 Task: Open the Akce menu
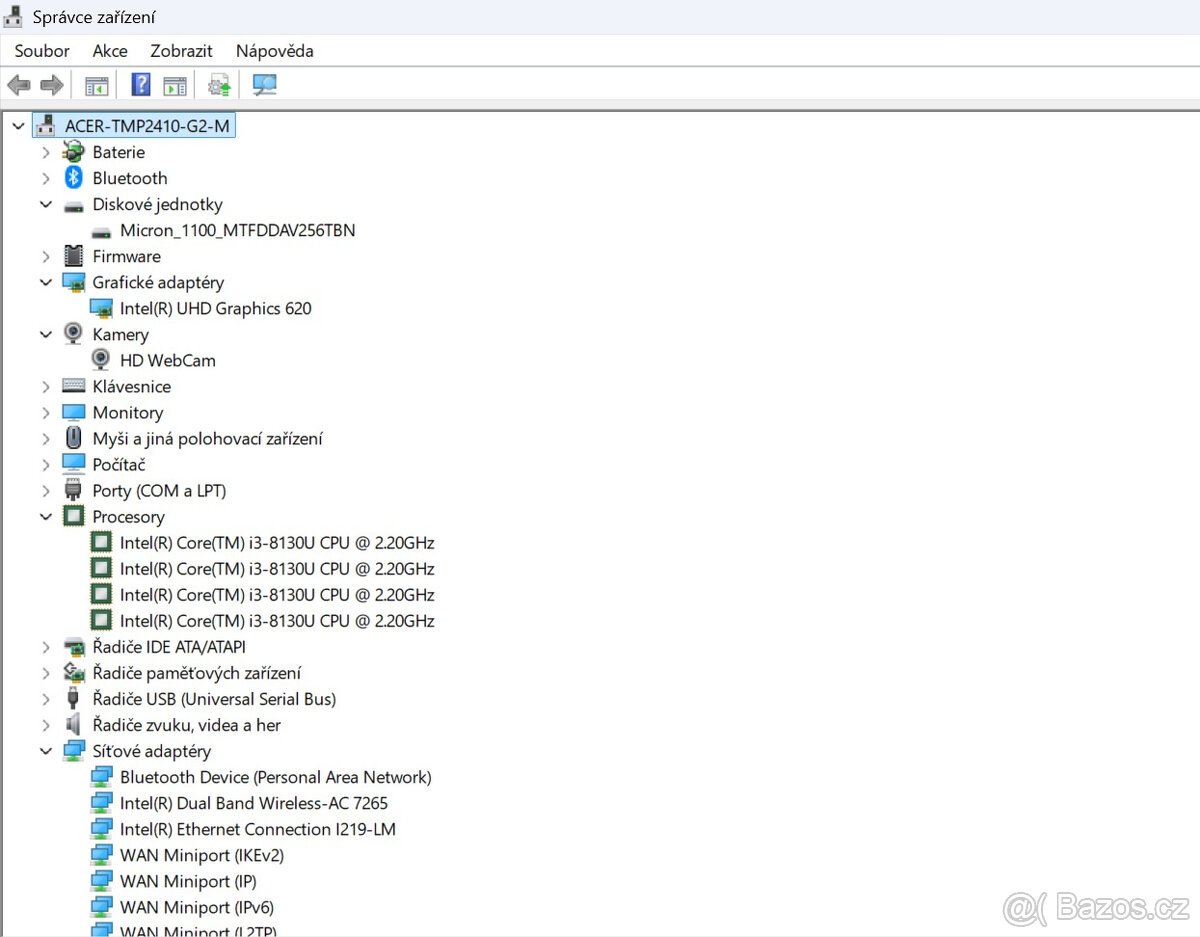click(x=109, y=50)
